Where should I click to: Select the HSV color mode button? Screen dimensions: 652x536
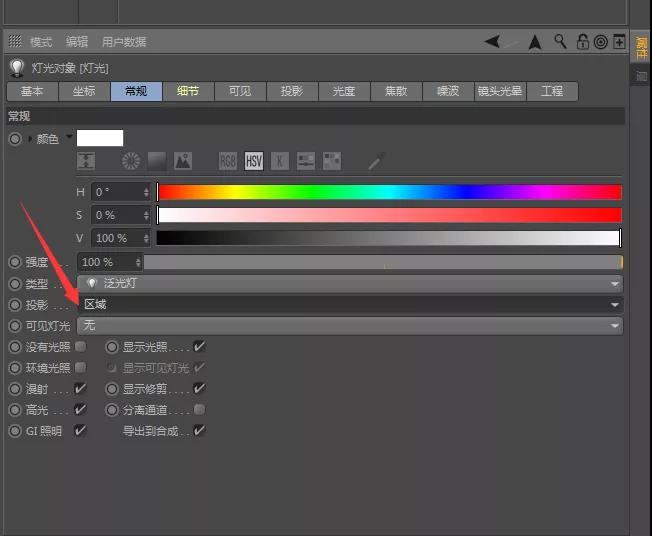coord(254,161)
